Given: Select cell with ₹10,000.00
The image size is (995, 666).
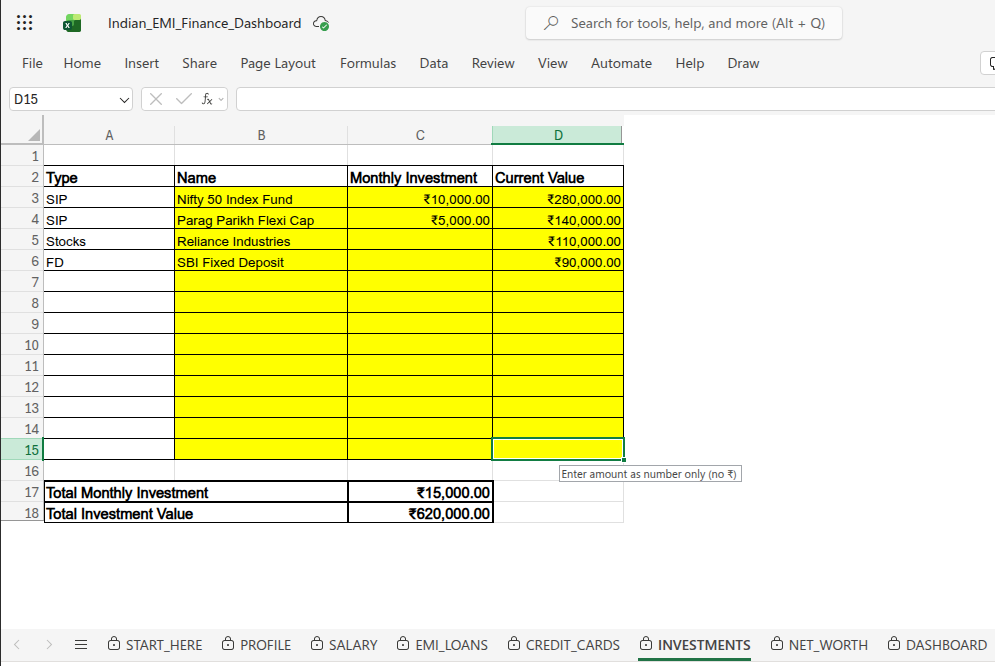Looking at the screenshot, I should 420,199.
